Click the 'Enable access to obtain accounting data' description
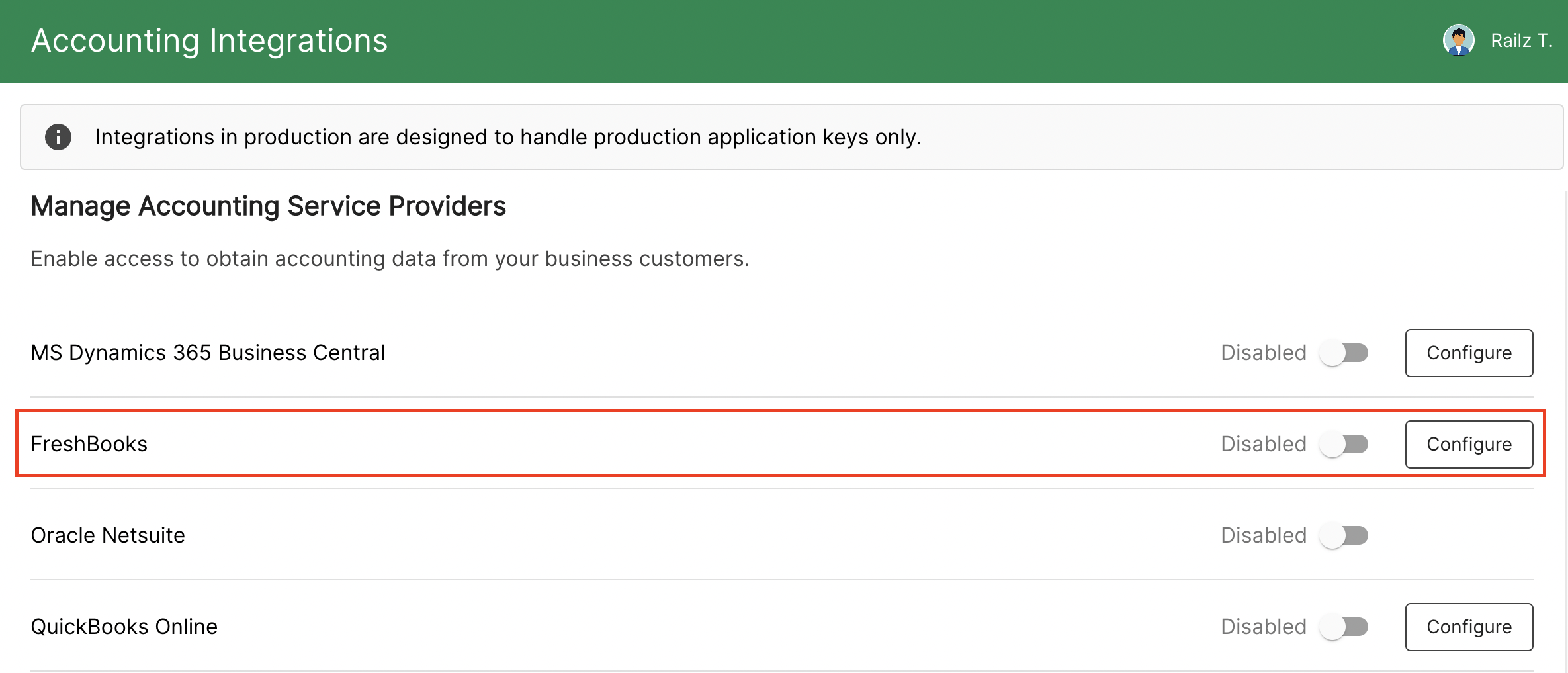Viewport: 1568px width, 673px height. [390, 259]
